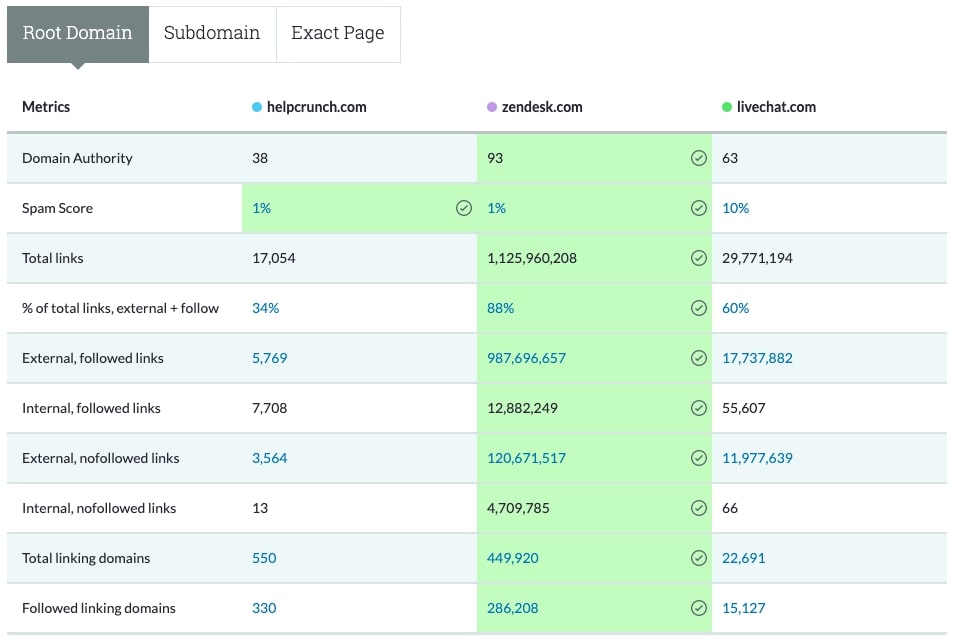Click the helpcrunch.com column header

tap(316, 107)
